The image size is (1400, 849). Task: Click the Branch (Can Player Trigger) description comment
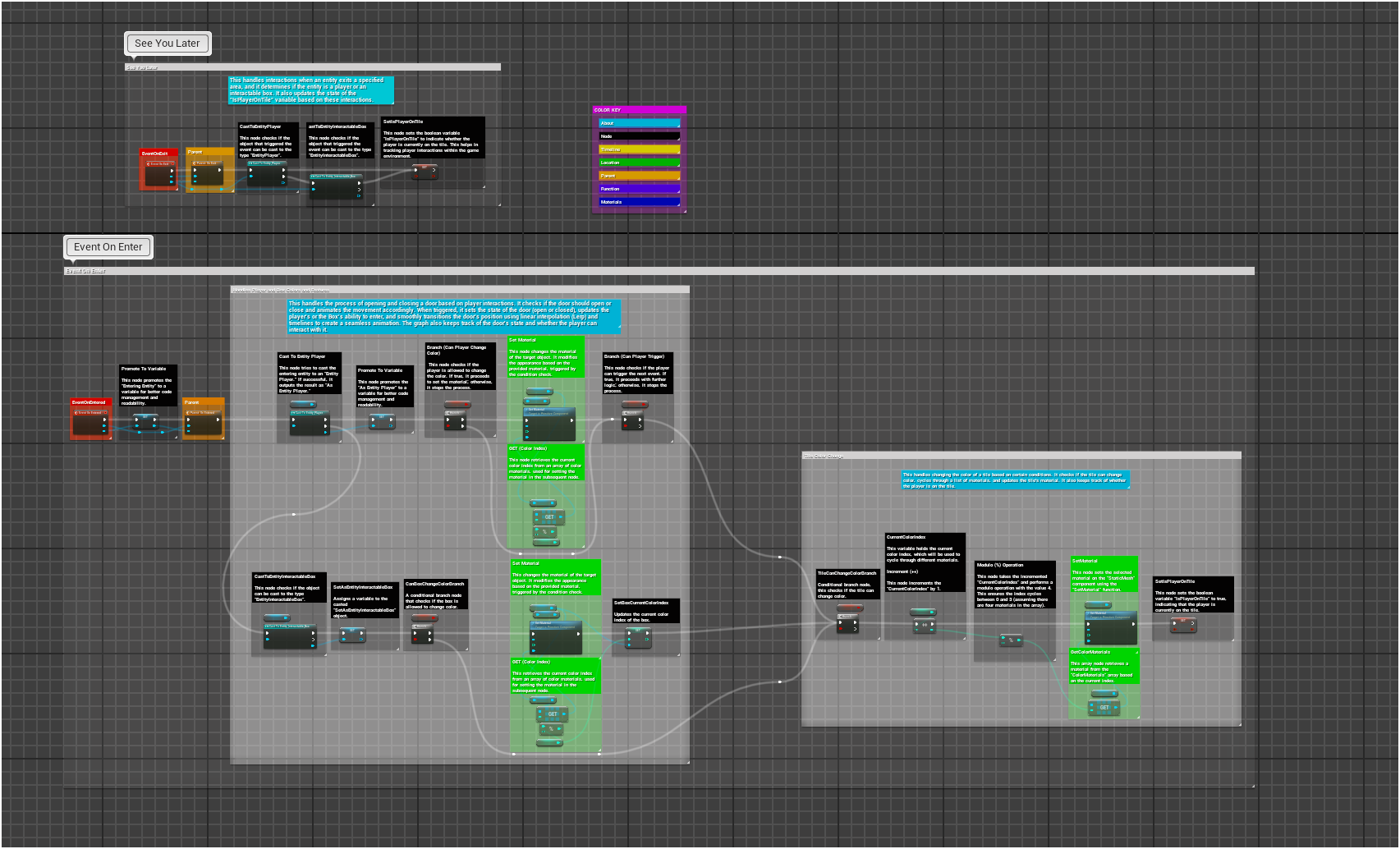637,374
